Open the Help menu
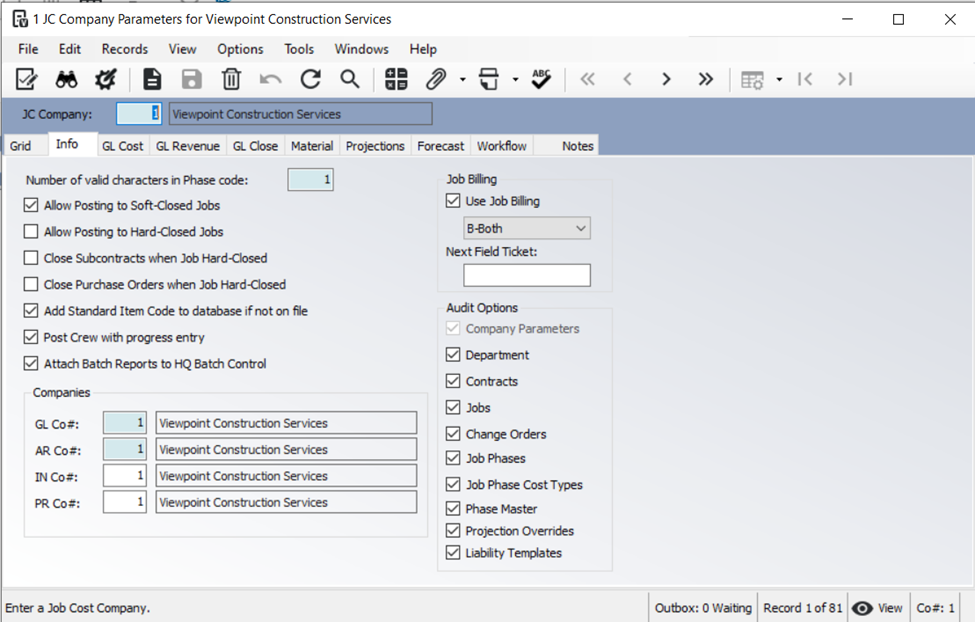This screenshot has height=622, width=975. click(423, 49)
